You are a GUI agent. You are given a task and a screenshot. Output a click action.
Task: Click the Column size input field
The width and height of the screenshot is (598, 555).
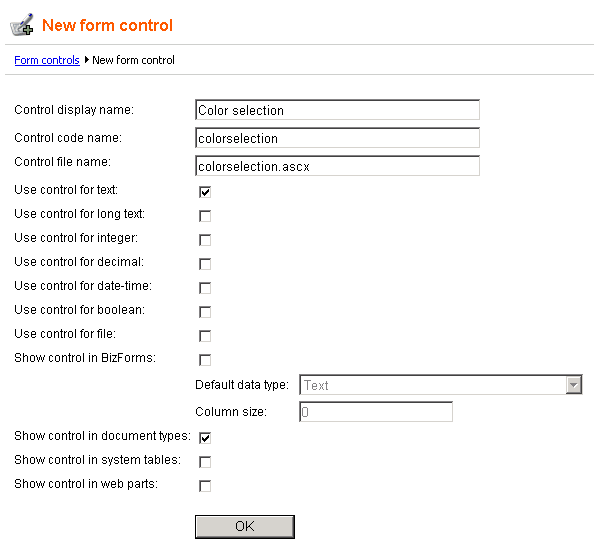[376, 412]
